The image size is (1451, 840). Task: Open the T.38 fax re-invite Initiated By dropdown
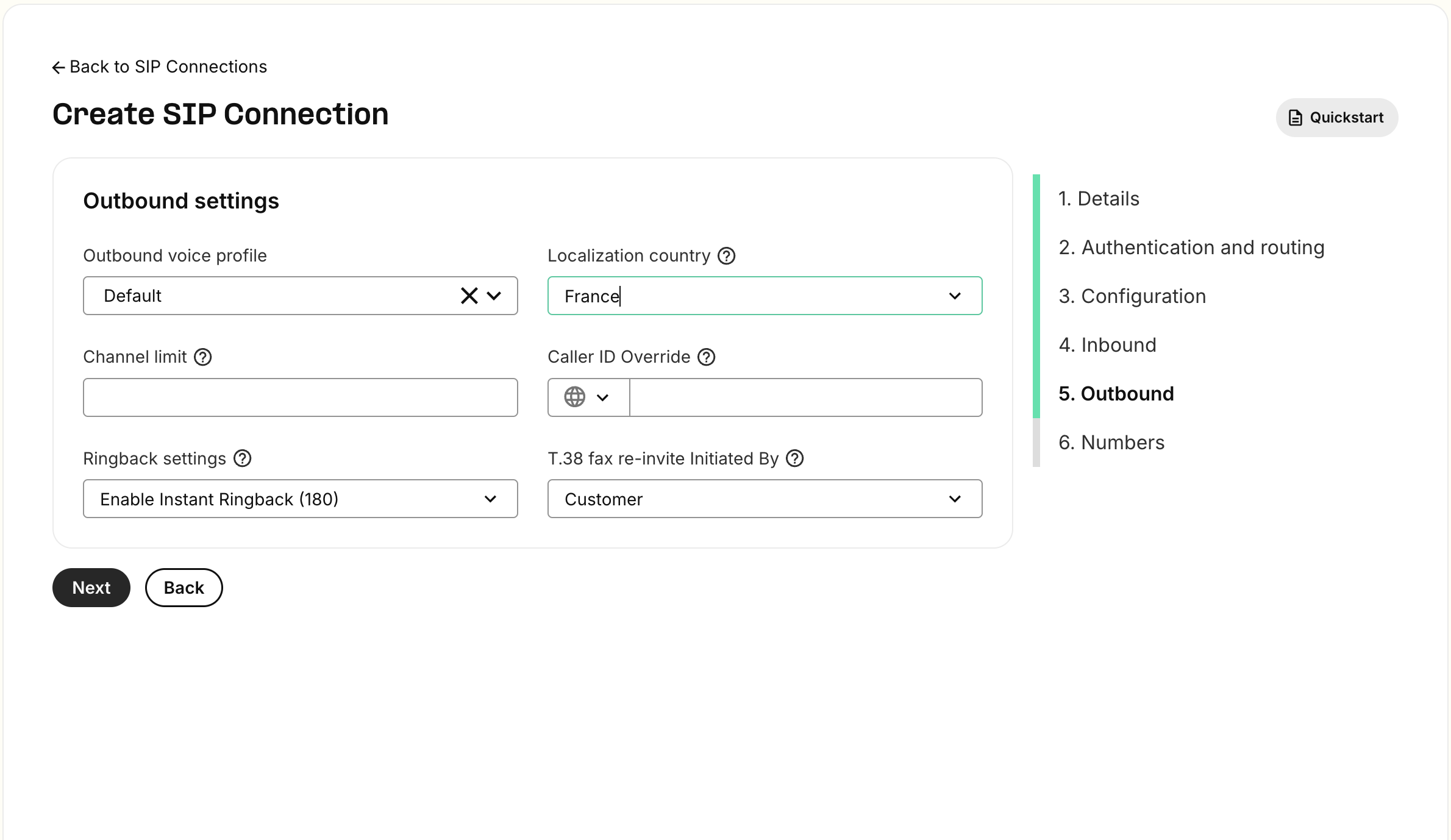(x=954, y=499)
